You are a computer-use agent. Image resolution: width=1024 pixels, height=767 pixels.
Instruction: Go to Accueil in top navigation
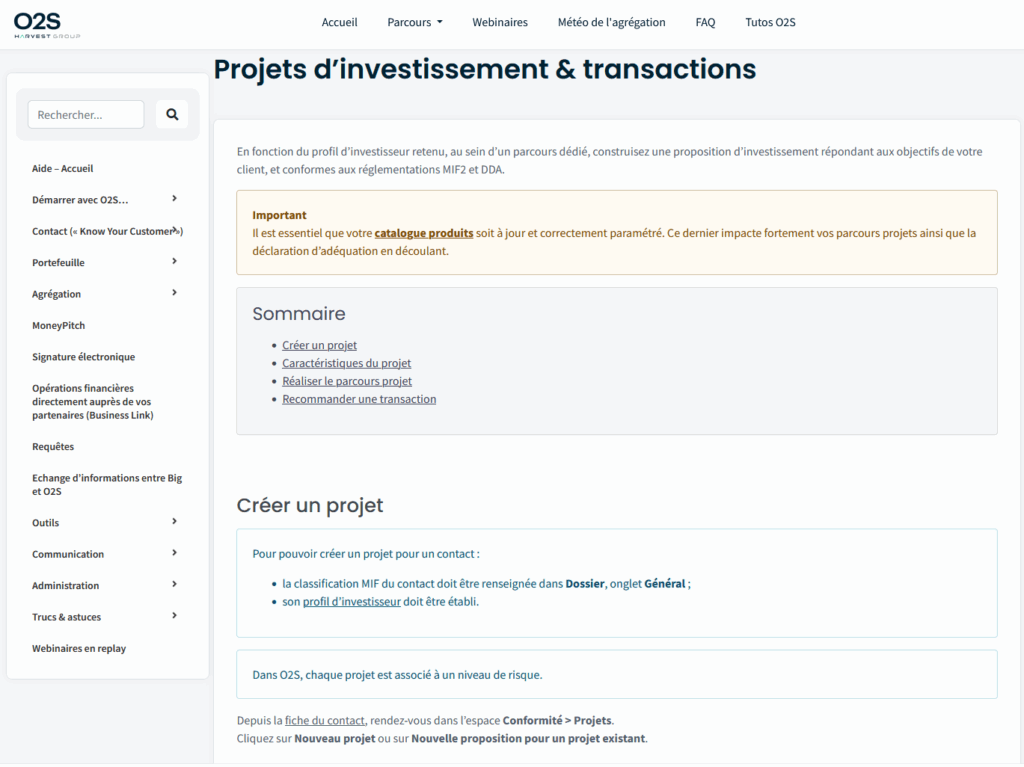339,22
